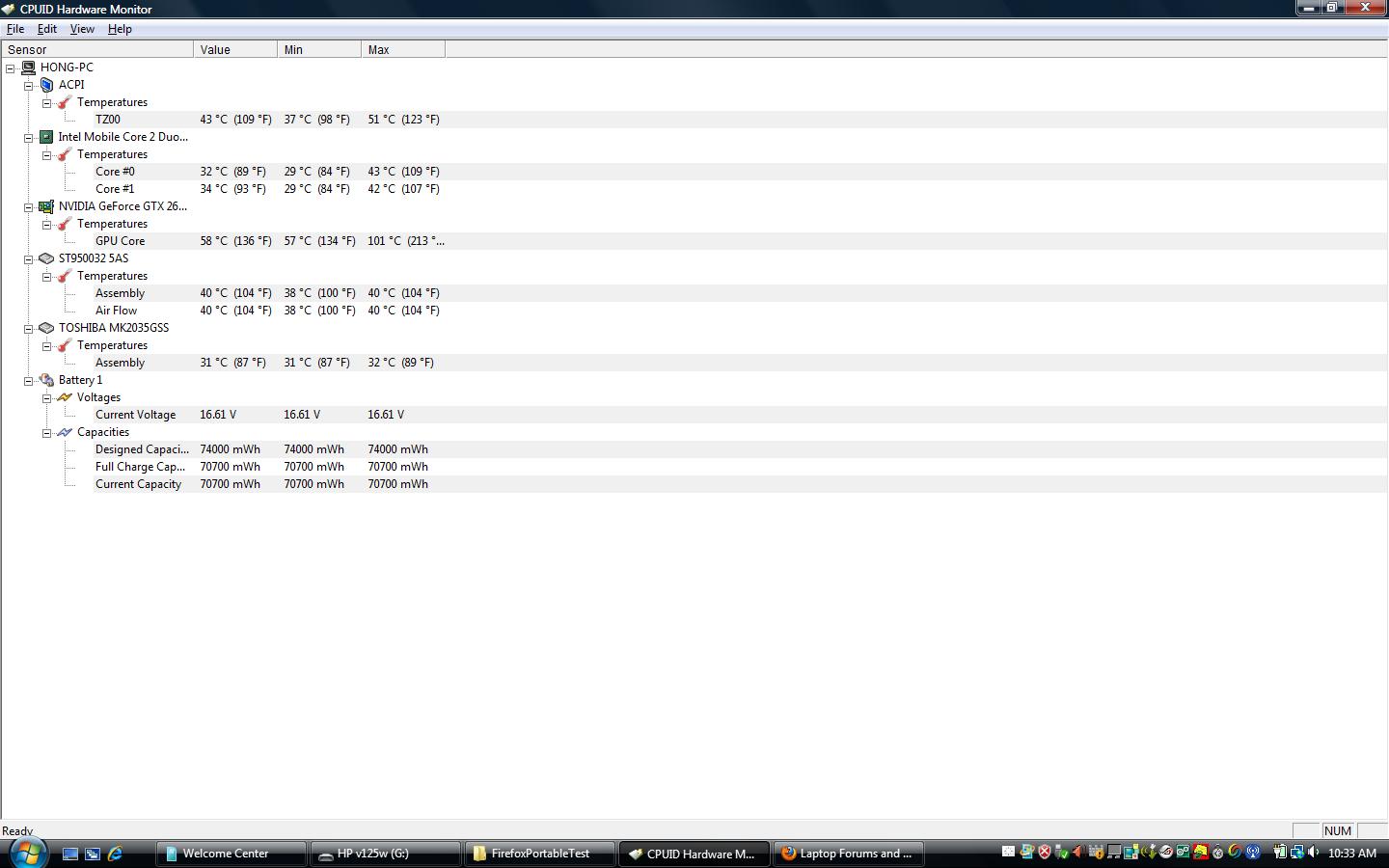Click the Value column header
This screenshot has width=1389, height=868.
tap(235, 49)
